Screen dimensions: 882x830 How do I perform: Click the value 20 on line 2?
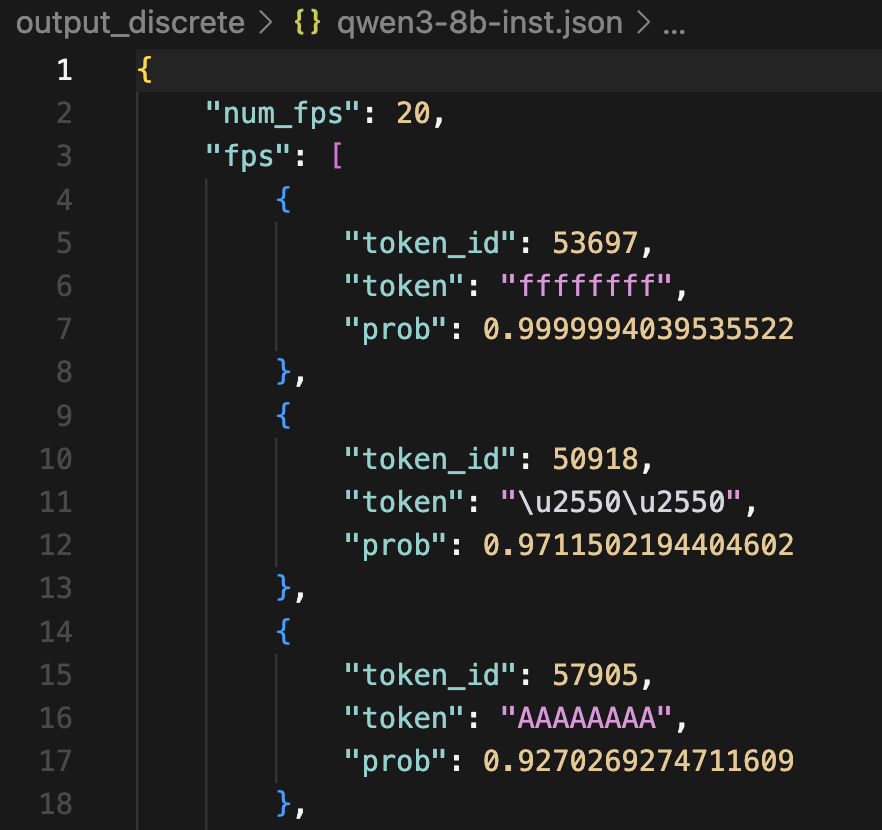tap(413, 113)
